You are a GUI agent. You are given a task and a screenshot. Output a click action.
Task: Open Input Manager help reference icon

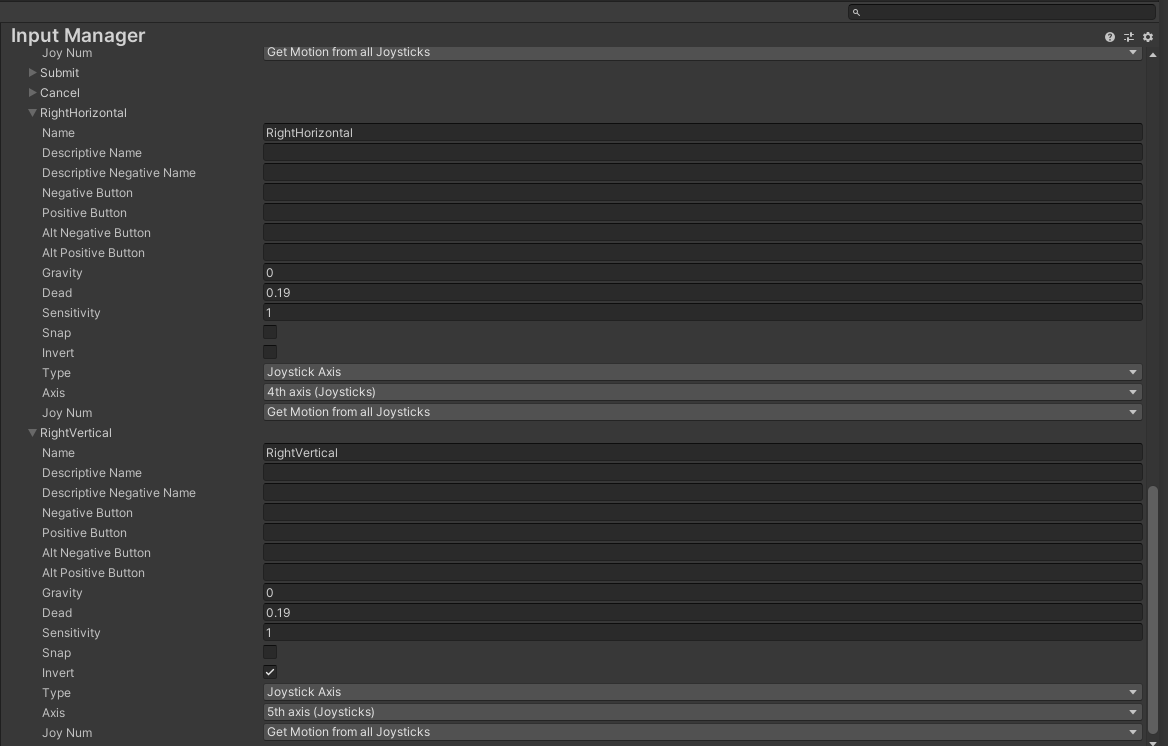coord(1110,37)
